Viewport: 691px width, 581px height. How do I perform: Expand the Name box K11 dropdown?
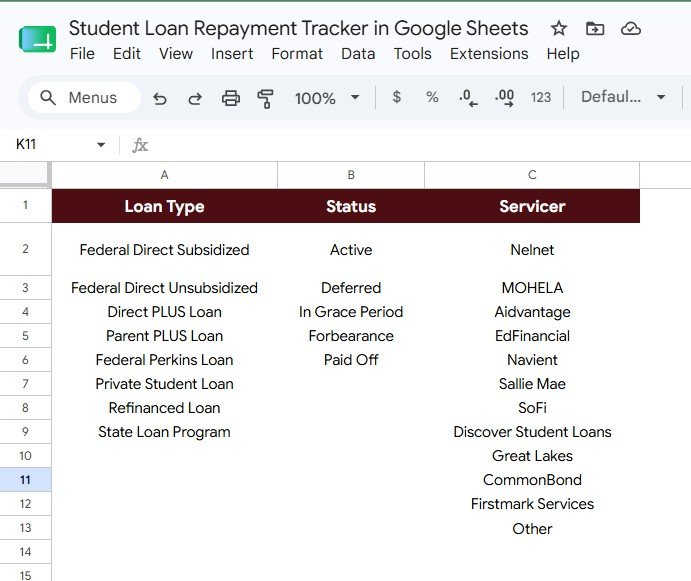pos(101,145)
